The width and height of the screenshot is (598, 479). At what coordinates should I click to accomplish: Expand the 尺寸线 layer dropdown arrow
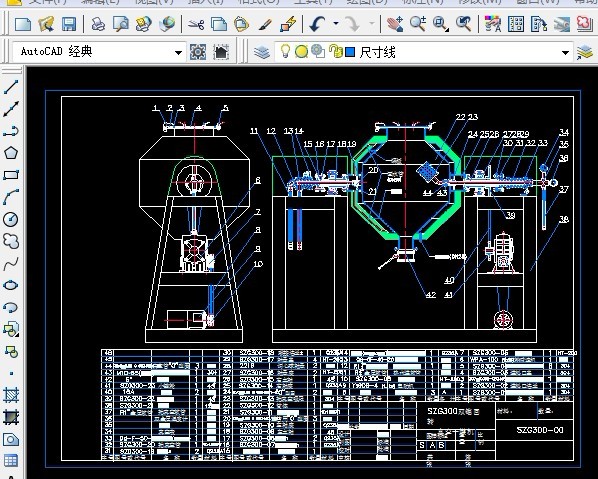coord(566,52)
